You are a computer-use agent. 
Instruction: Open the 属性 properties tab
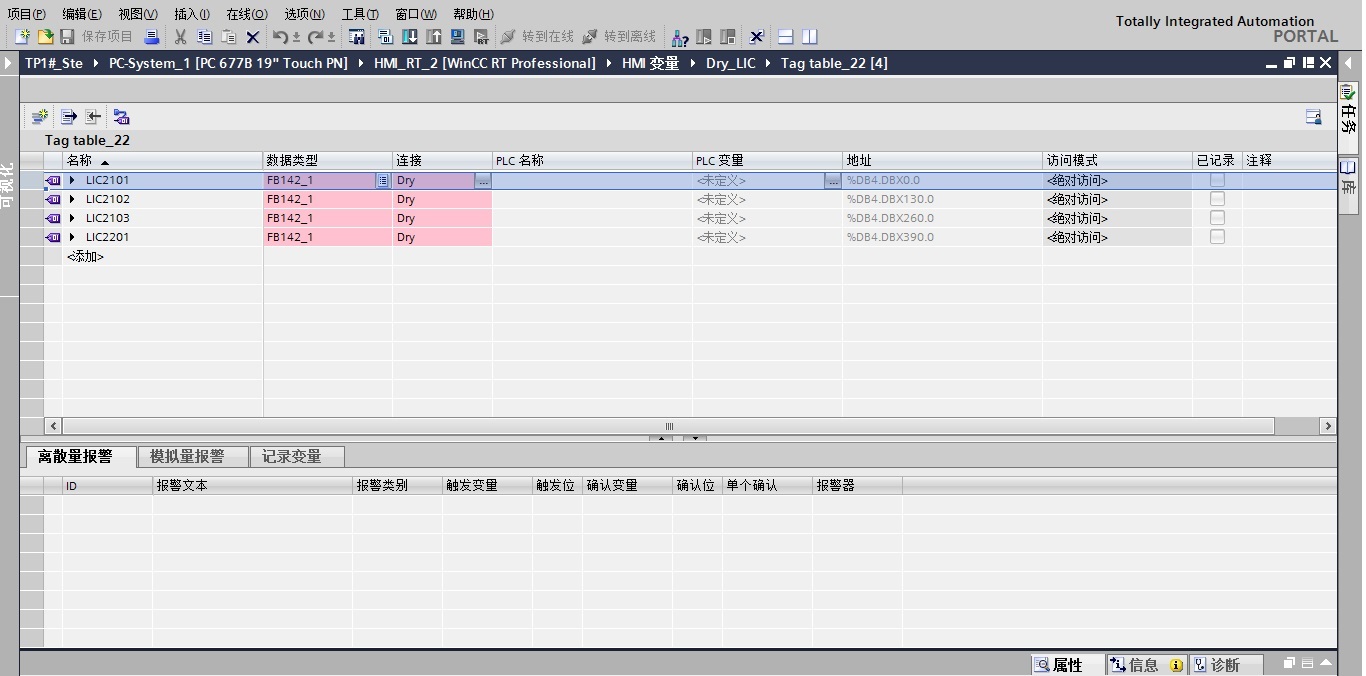click(x=1067, y=665)
